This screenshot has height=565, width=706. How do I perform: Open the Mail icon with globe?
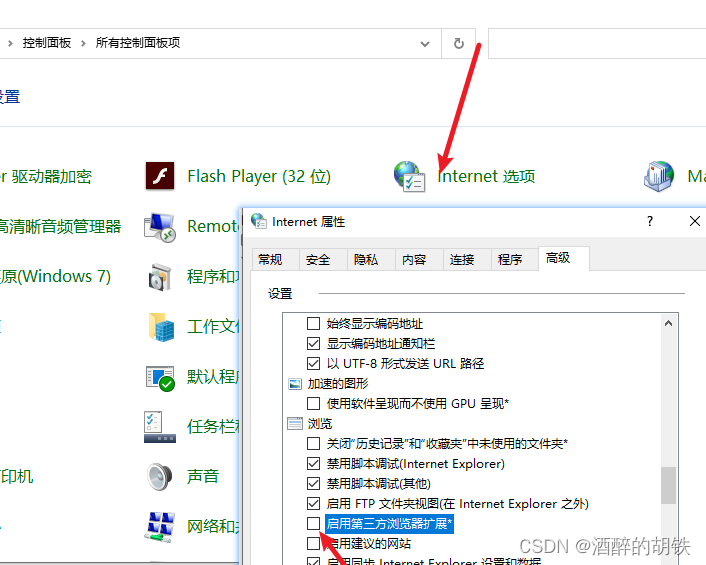[x=659, y=176]
